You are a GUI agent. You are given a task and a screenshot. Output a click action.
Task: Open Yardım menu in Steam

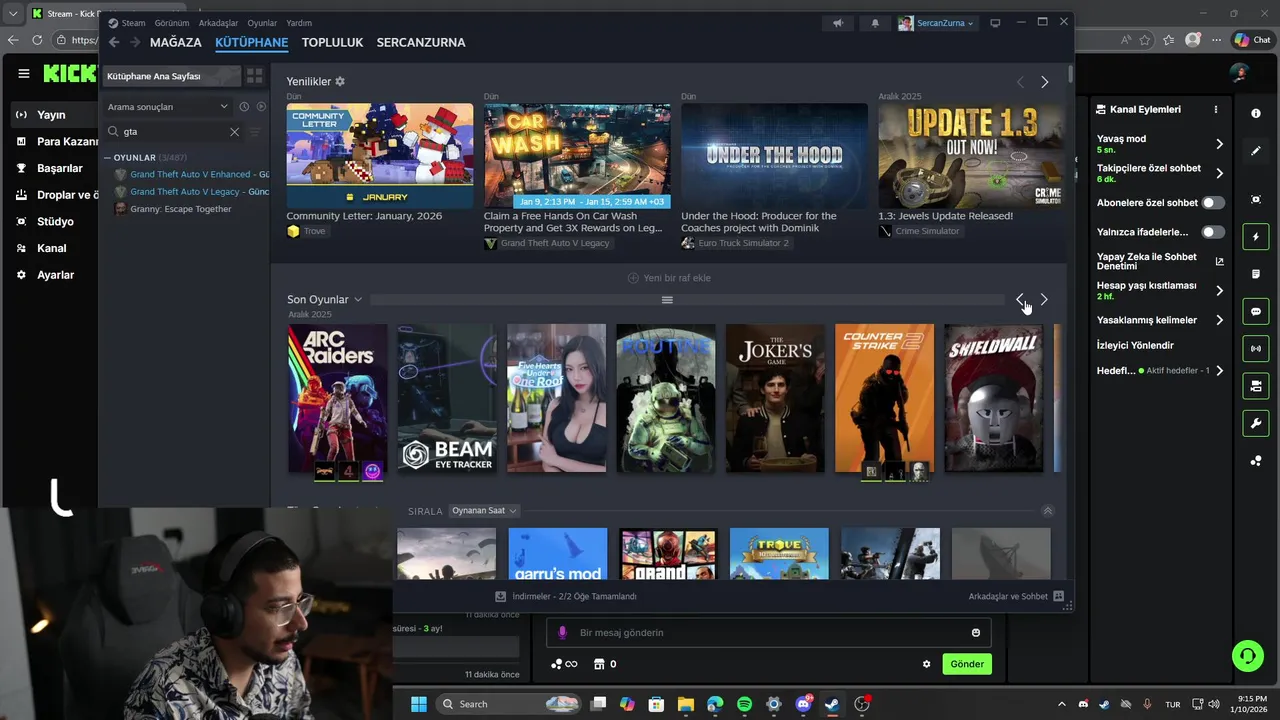click(x=299, y=23)
